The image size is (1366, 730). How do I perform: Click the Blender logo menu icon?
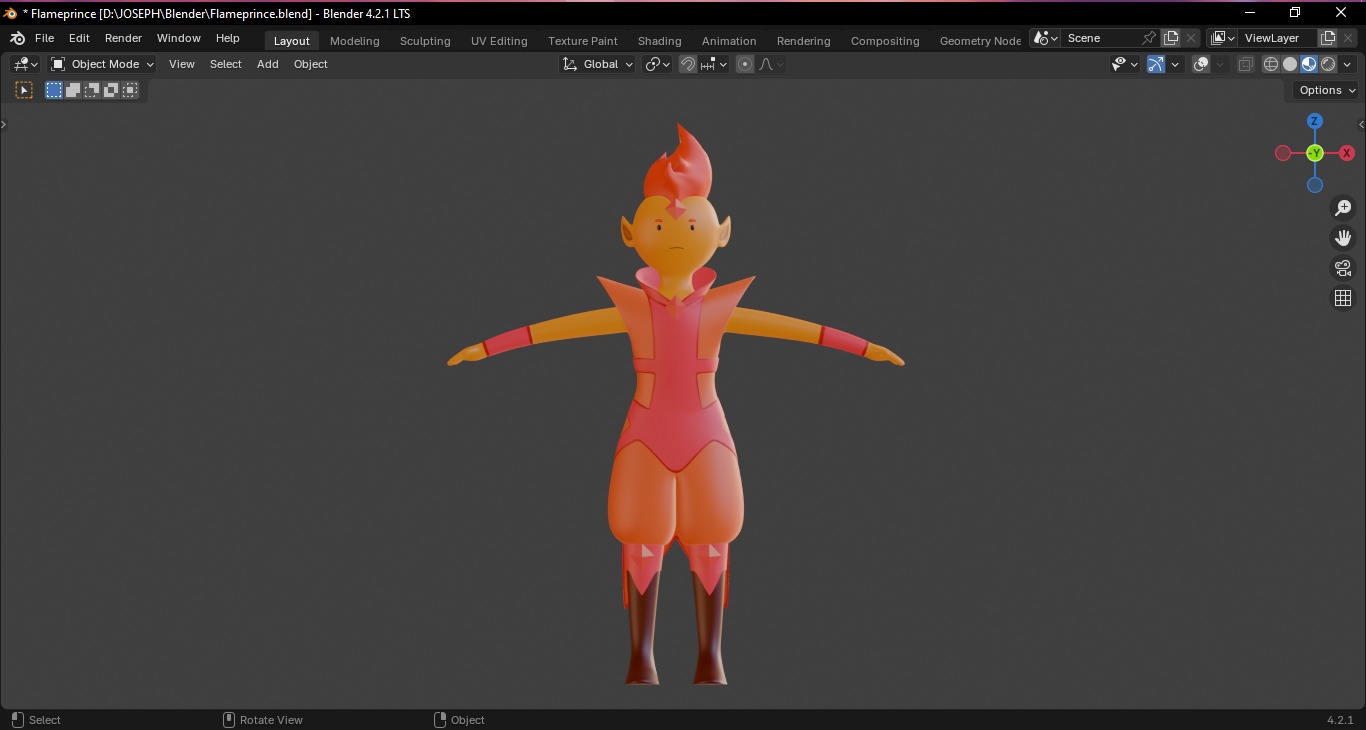click(x=17, y=38)
